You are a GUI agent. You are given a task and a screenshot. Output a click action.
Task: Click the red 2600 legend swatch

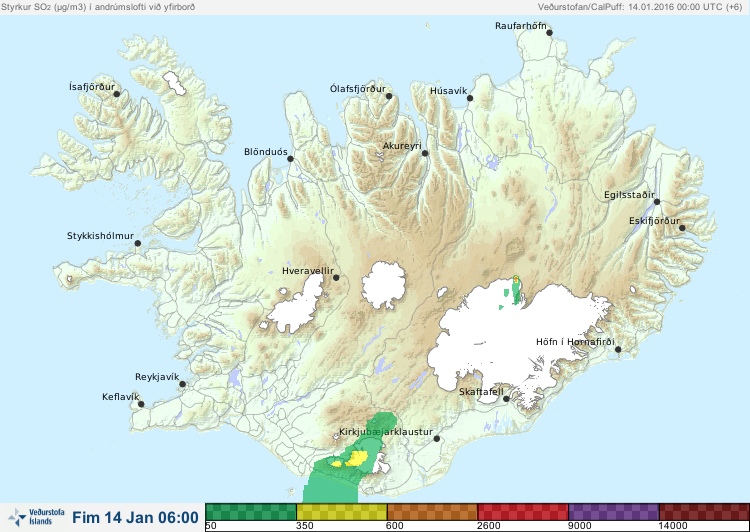coord(523,512)
